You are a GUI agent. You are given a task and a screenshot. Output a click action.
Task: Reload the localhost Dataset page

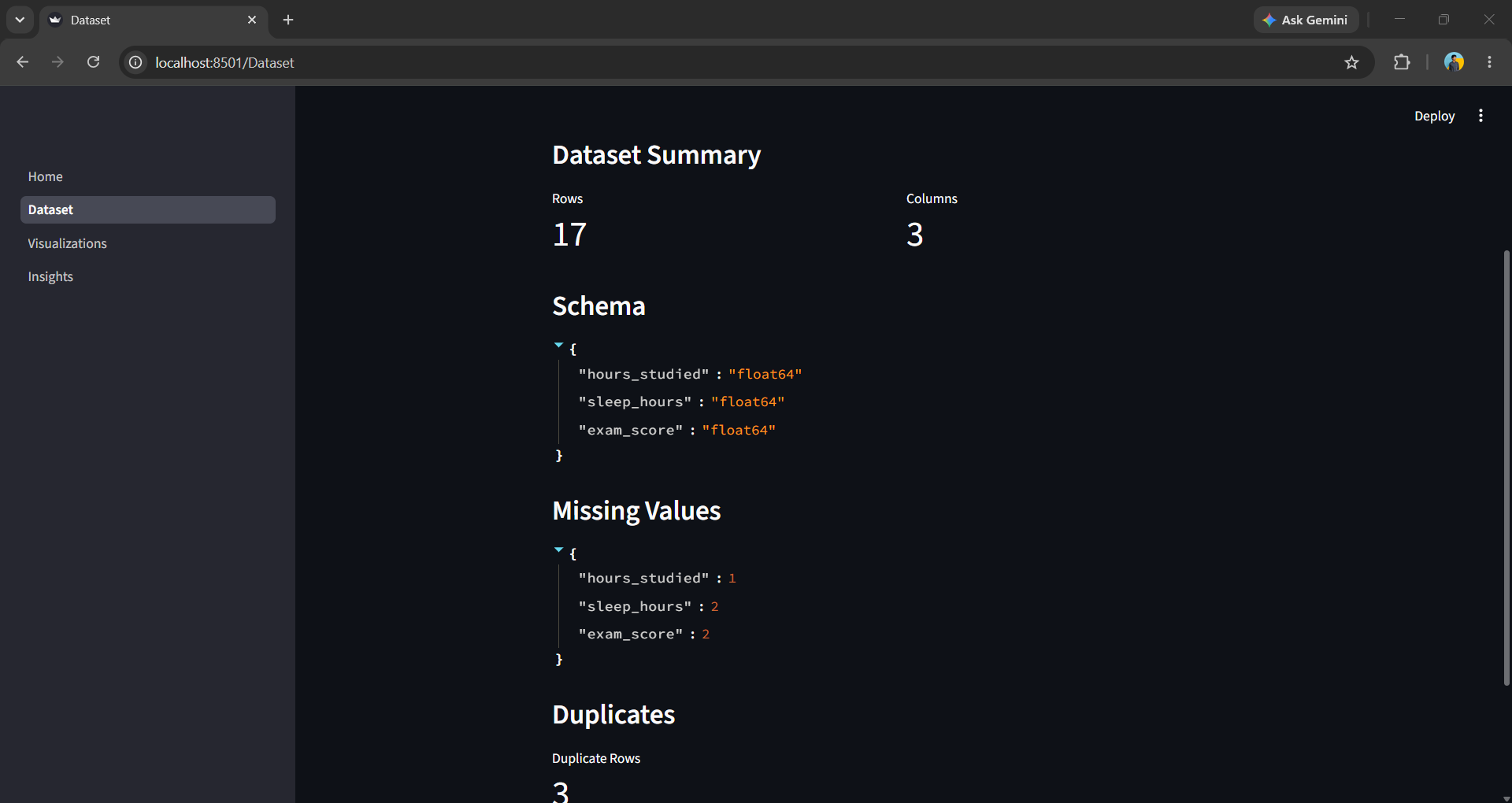(x=93, y=62)
